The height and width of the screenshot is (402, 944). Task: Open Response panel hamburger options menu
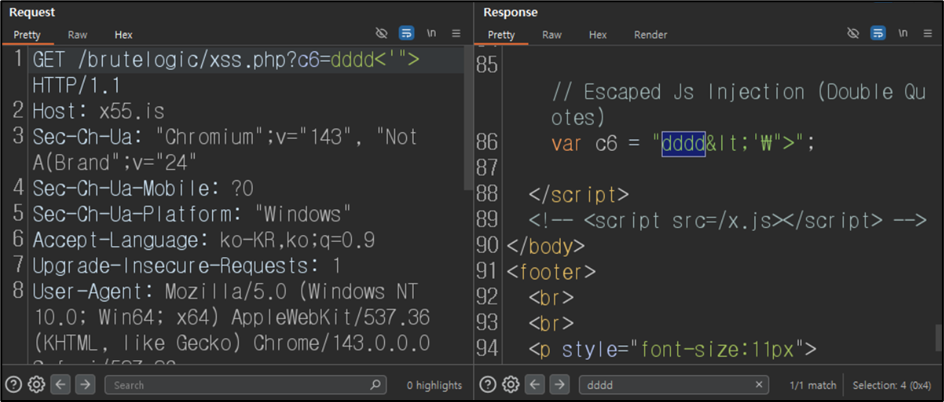point(928,34)
